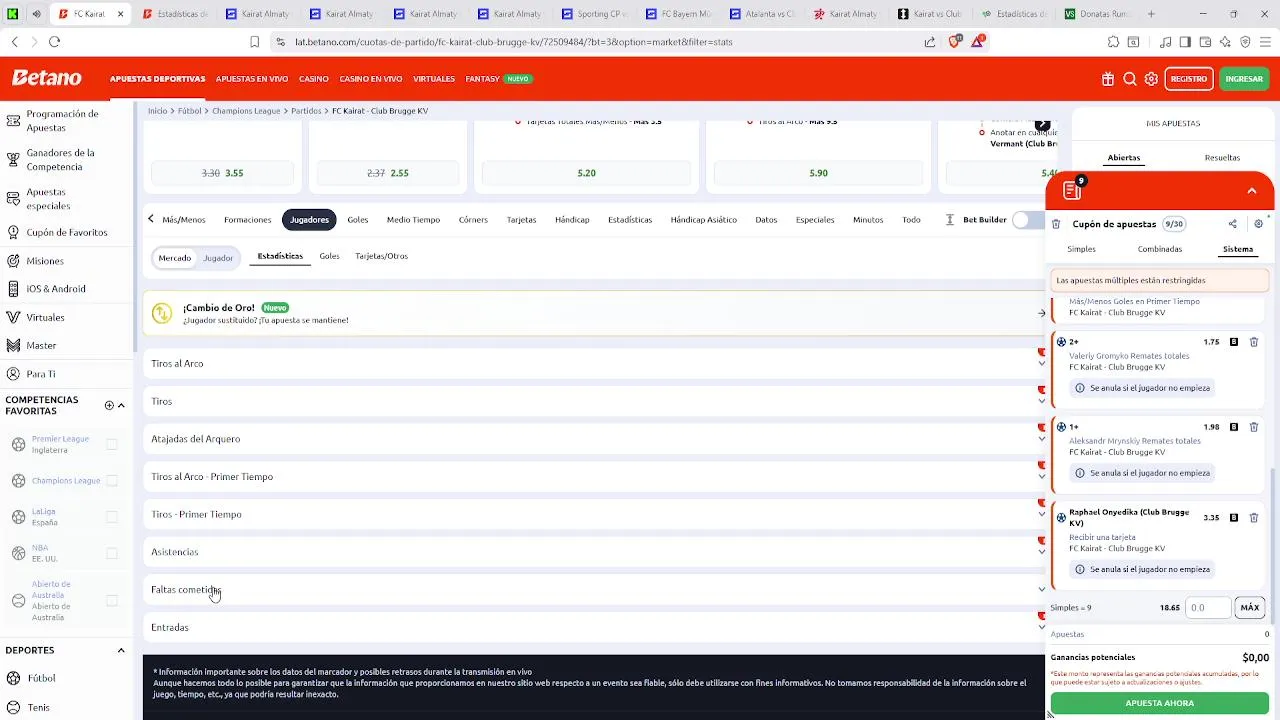Viewport: 1280px width, 720px height.
Task: Open the Brave wallet icon
Action: (1205, 42)
